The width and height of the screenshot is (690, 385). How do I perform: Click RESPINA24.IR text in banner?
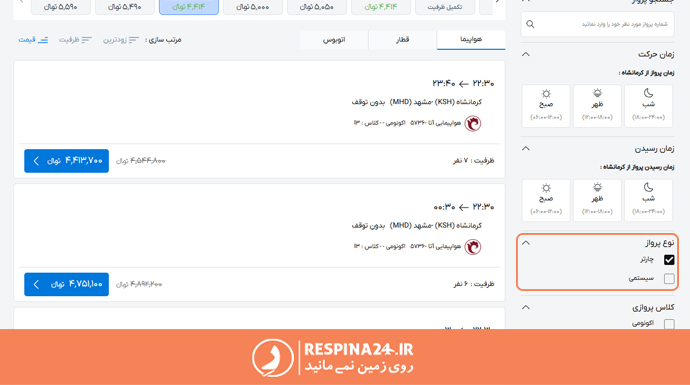[359, 349]
